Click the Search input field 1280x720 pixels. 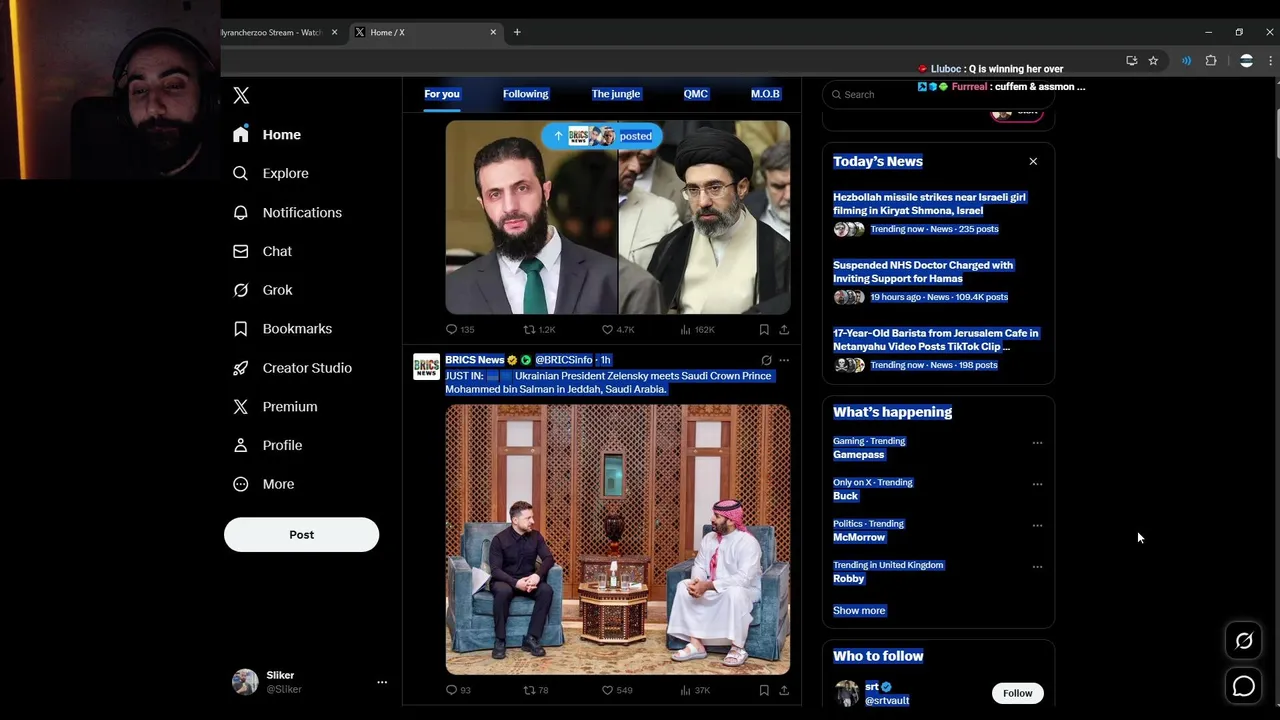click(x=938, y=94)
